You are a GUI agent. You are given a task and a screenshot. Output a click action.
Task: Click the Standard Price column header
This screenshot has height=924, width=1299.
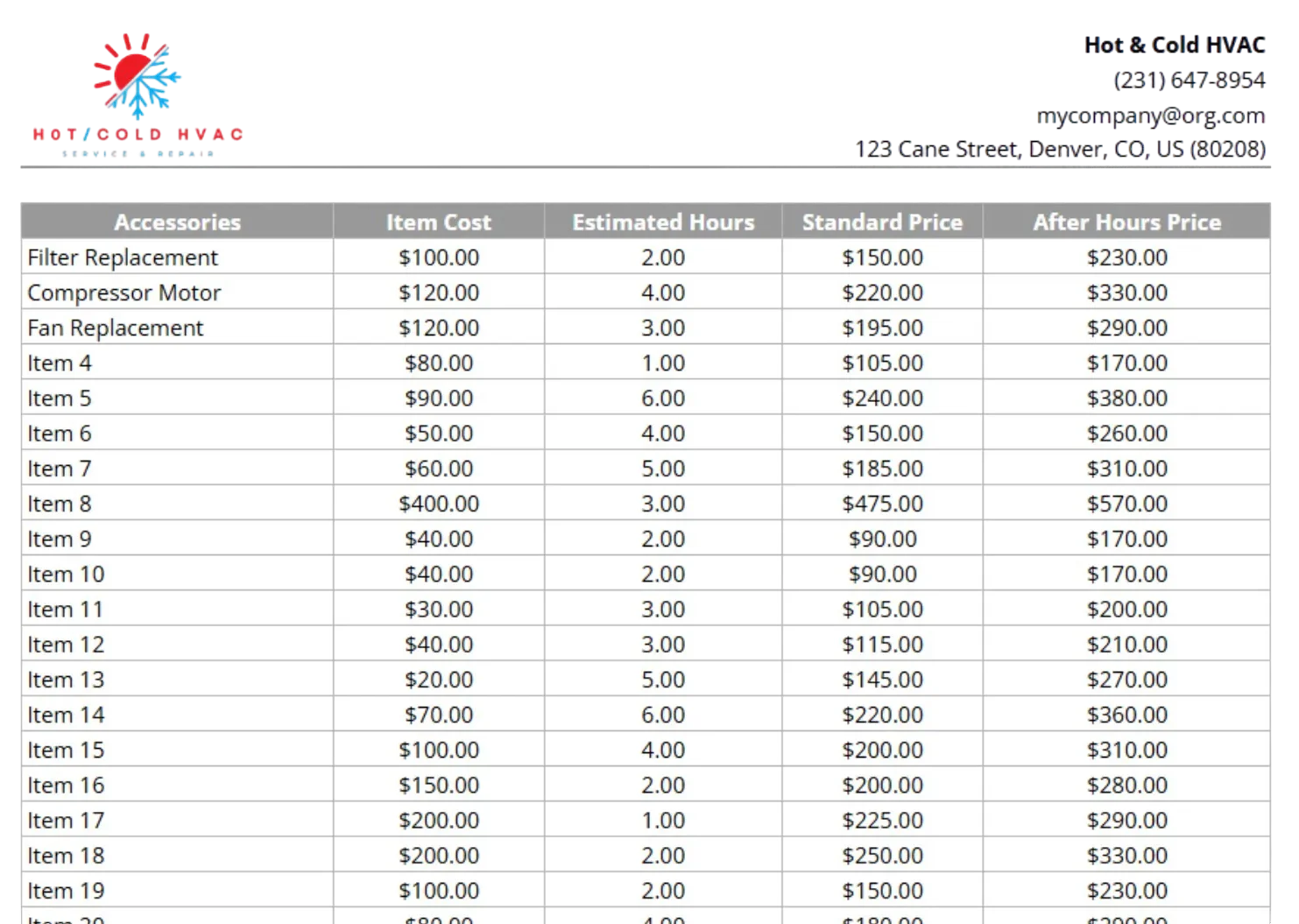point(882,222)
